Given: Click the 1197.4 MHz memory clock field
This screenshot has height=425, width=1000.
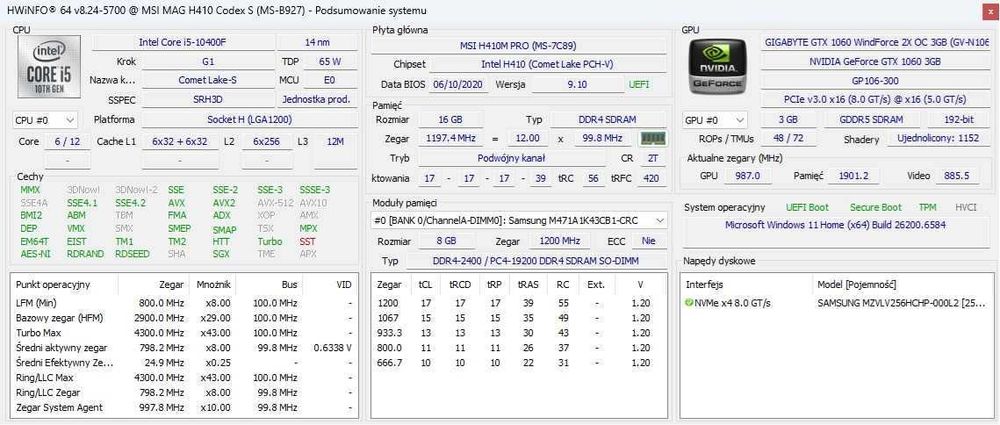Looking at the screenshot, I should point(450,138).
